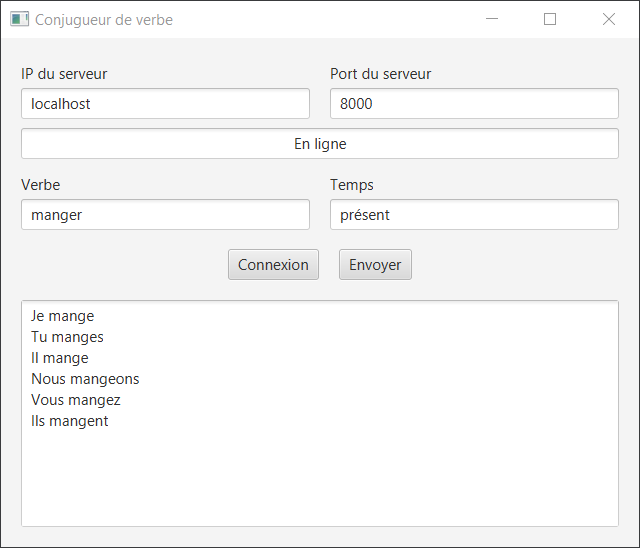The image size is (640, 548).
Task: Select the line 'Il mange'
Action: pyautogui.click(x=60, y=358)
